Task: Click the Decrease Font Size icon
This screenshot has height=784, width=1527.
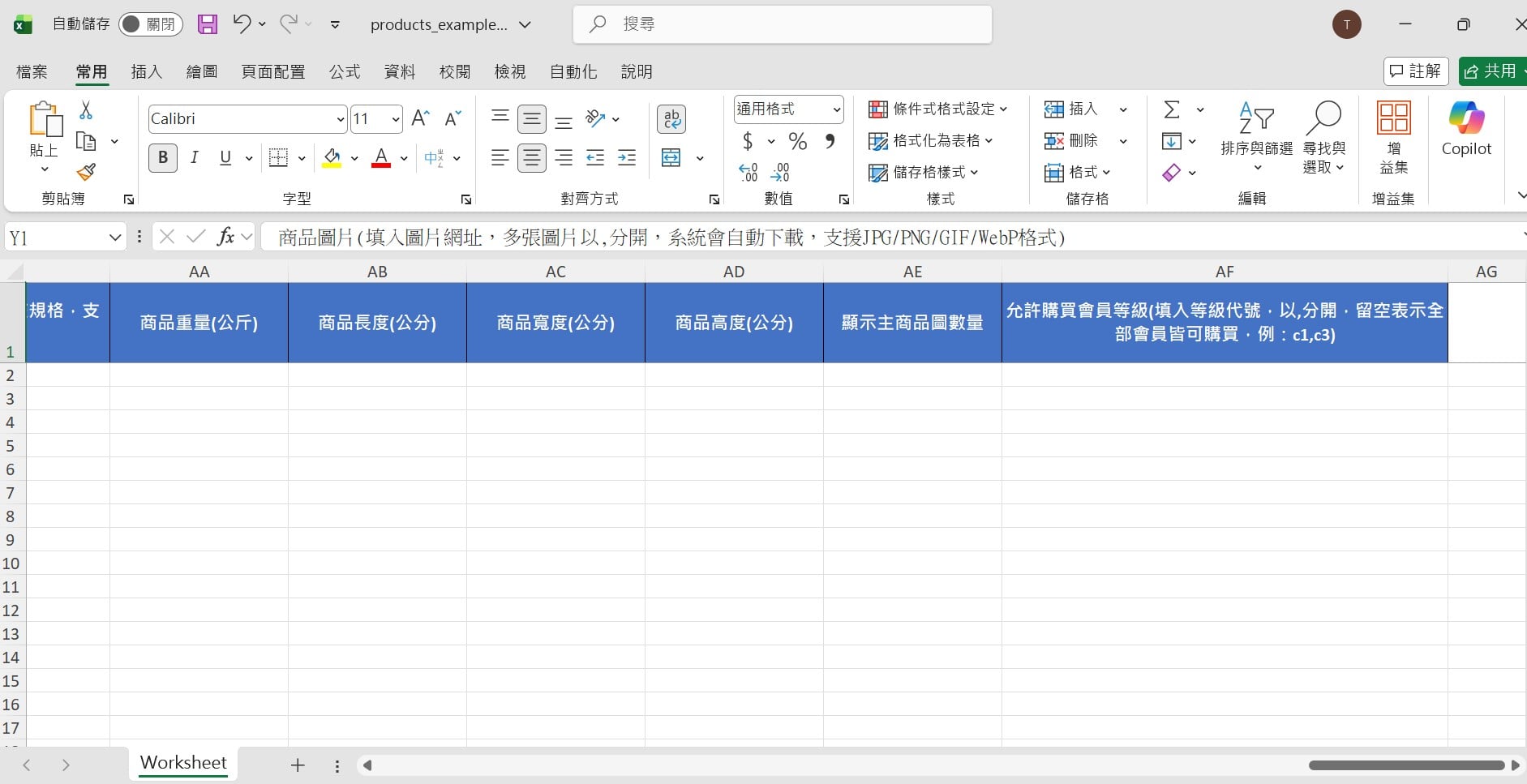Action: pos(453,118)
